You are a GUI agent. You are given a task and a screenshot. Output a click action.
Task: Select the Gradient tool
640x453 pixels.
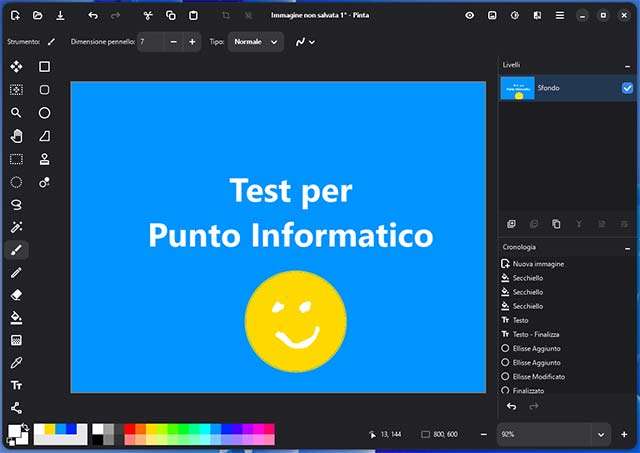(x=16, y=340)
